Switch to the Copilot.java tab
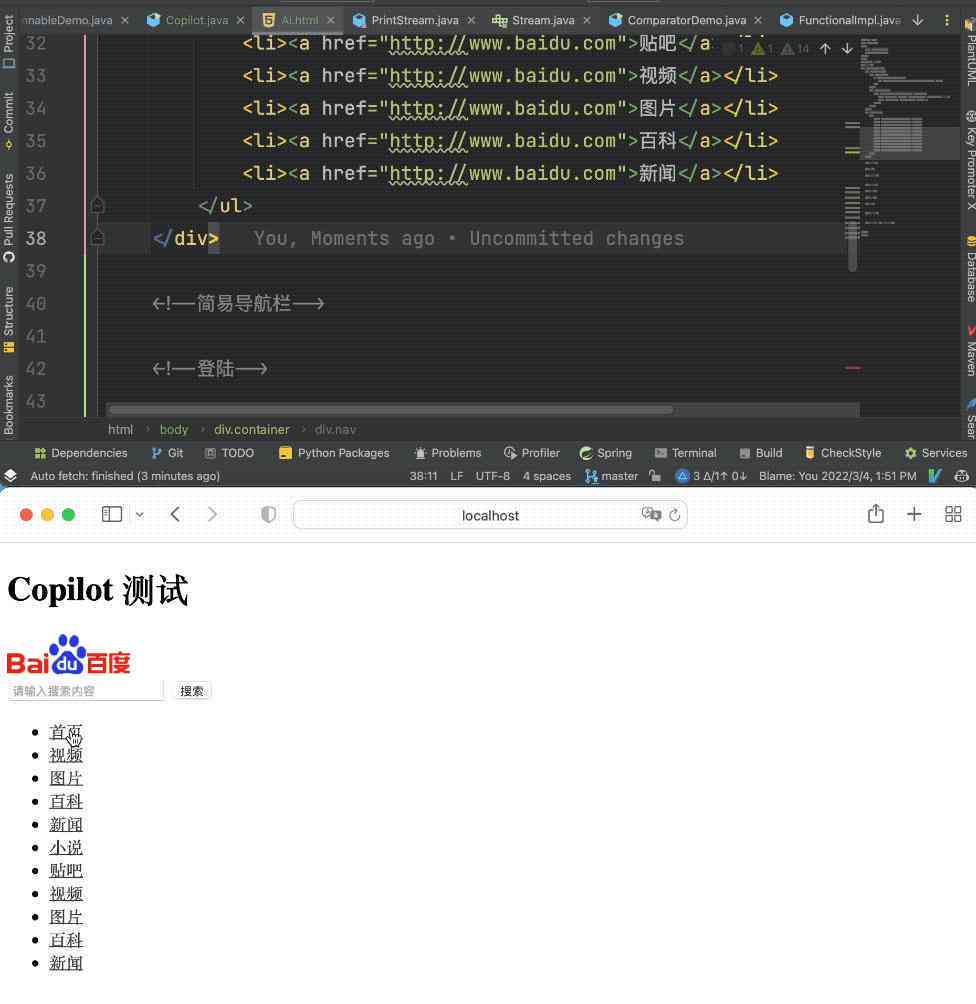976x1004 pixels. click(197, 20)
